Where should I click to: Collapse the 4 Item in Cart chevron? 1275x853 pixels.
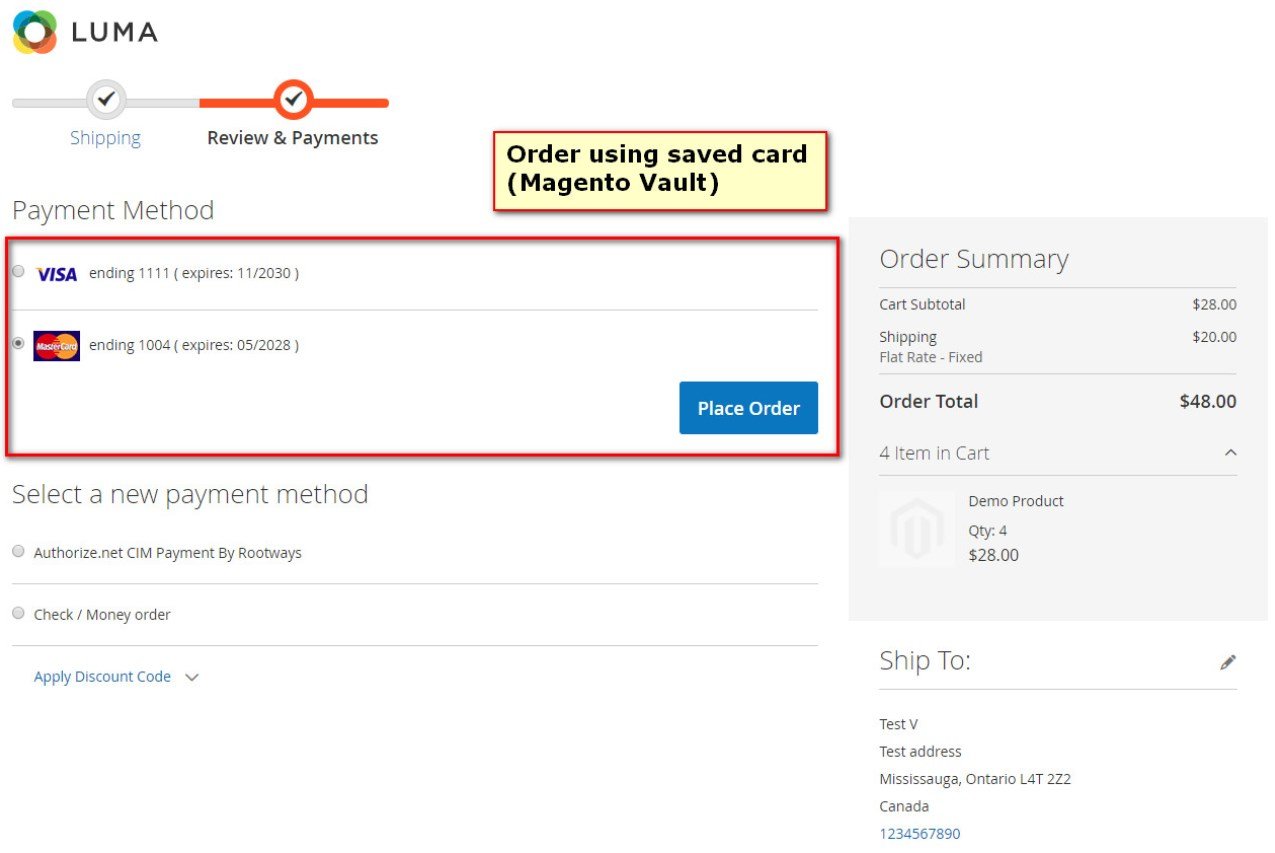pyautogui.click(x=1230, y=453)
